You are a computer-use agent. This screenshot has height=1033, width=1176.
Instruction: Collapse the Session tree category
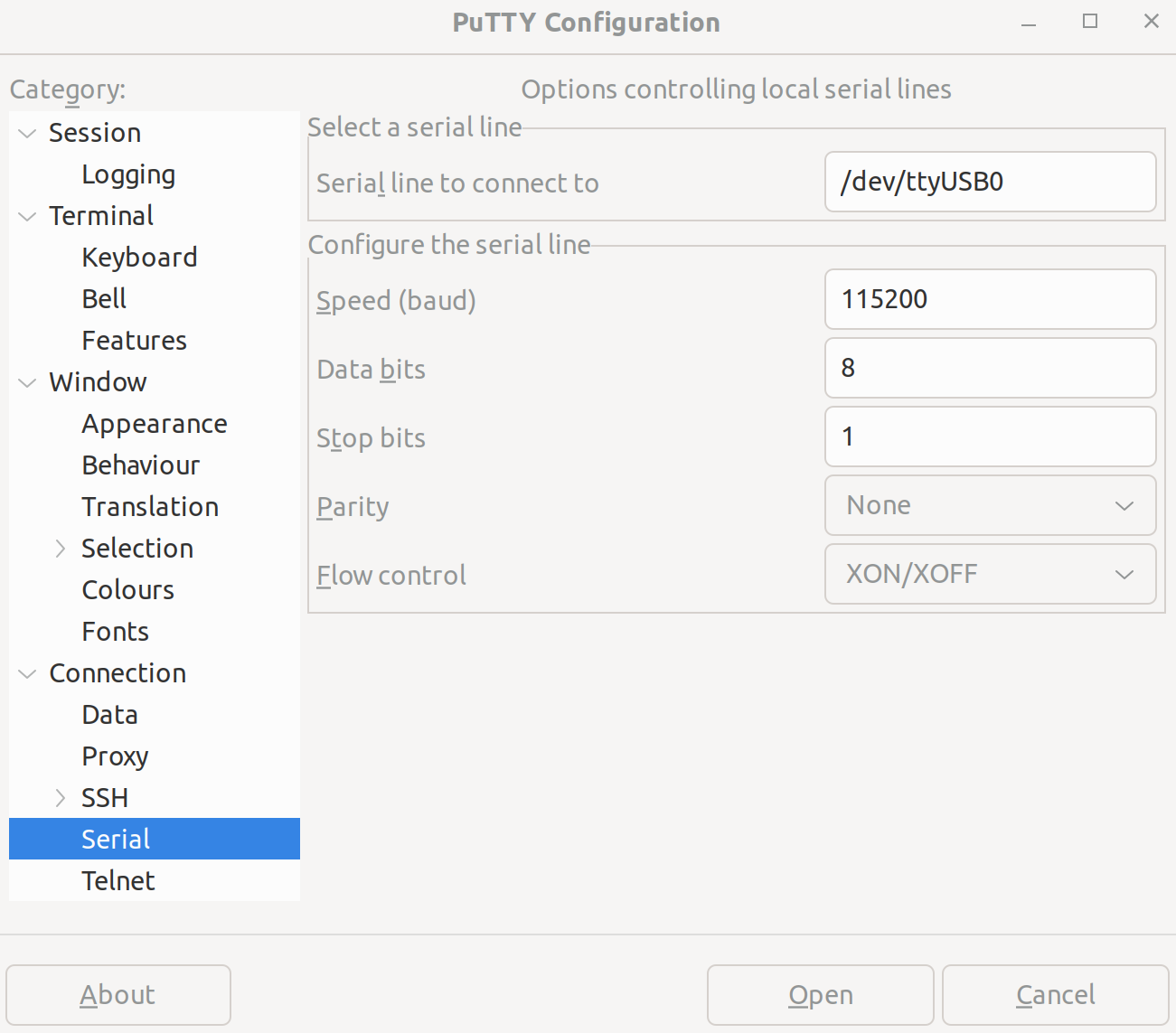point(27,134)
